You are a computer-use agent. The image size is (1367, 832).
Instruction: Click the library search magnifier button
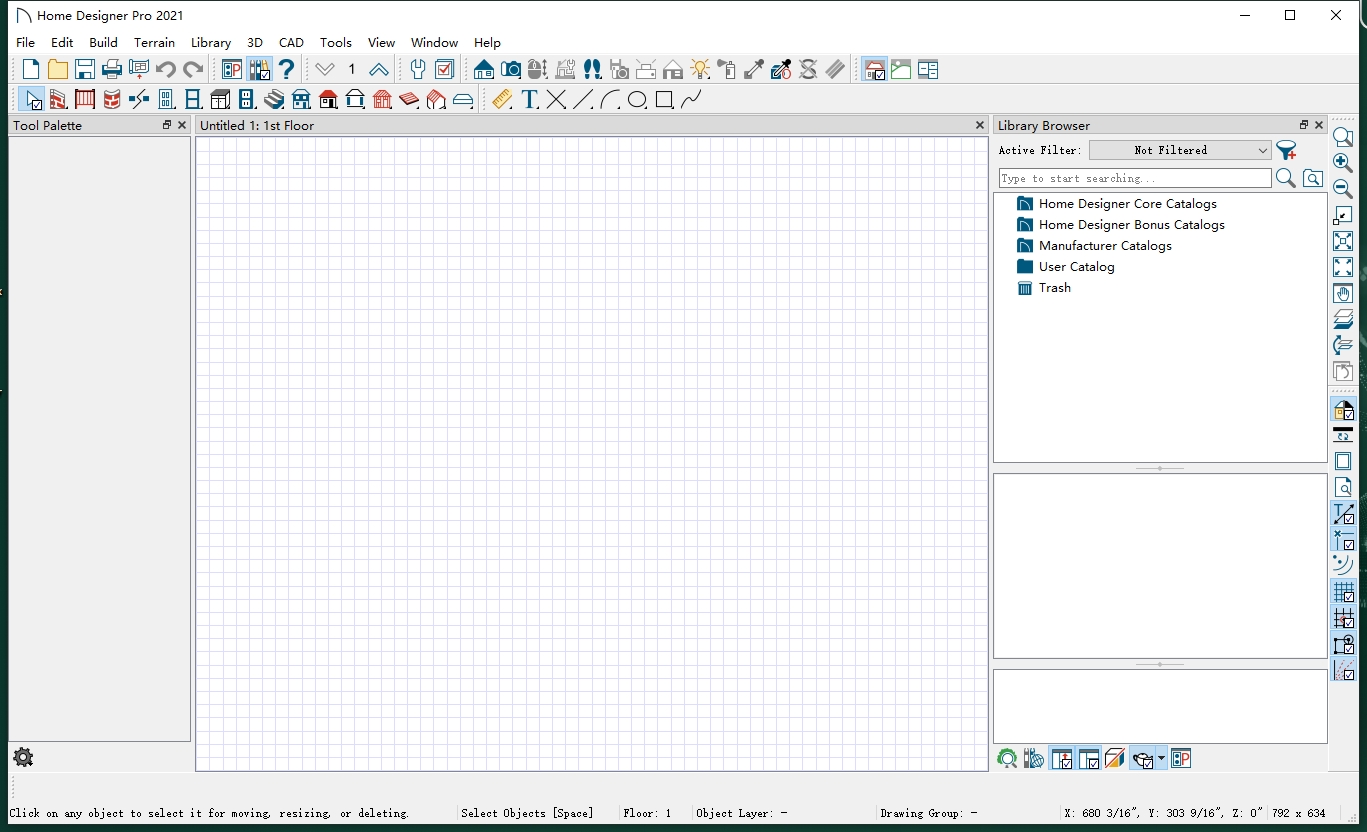[x=1286, y=178]
